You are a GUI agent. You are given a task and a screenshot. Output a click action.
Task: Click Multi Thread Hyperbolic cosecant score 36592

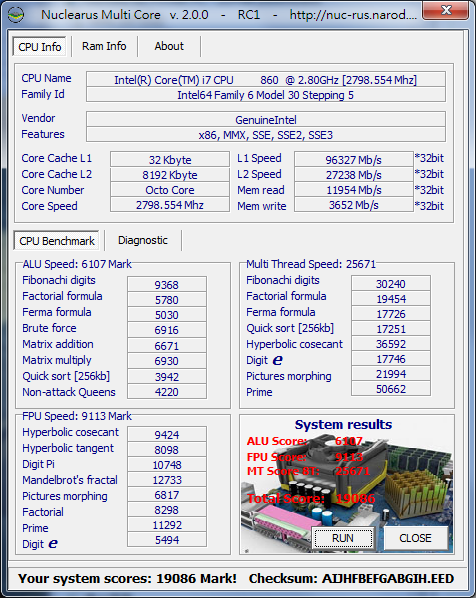[x=391, y=344]
